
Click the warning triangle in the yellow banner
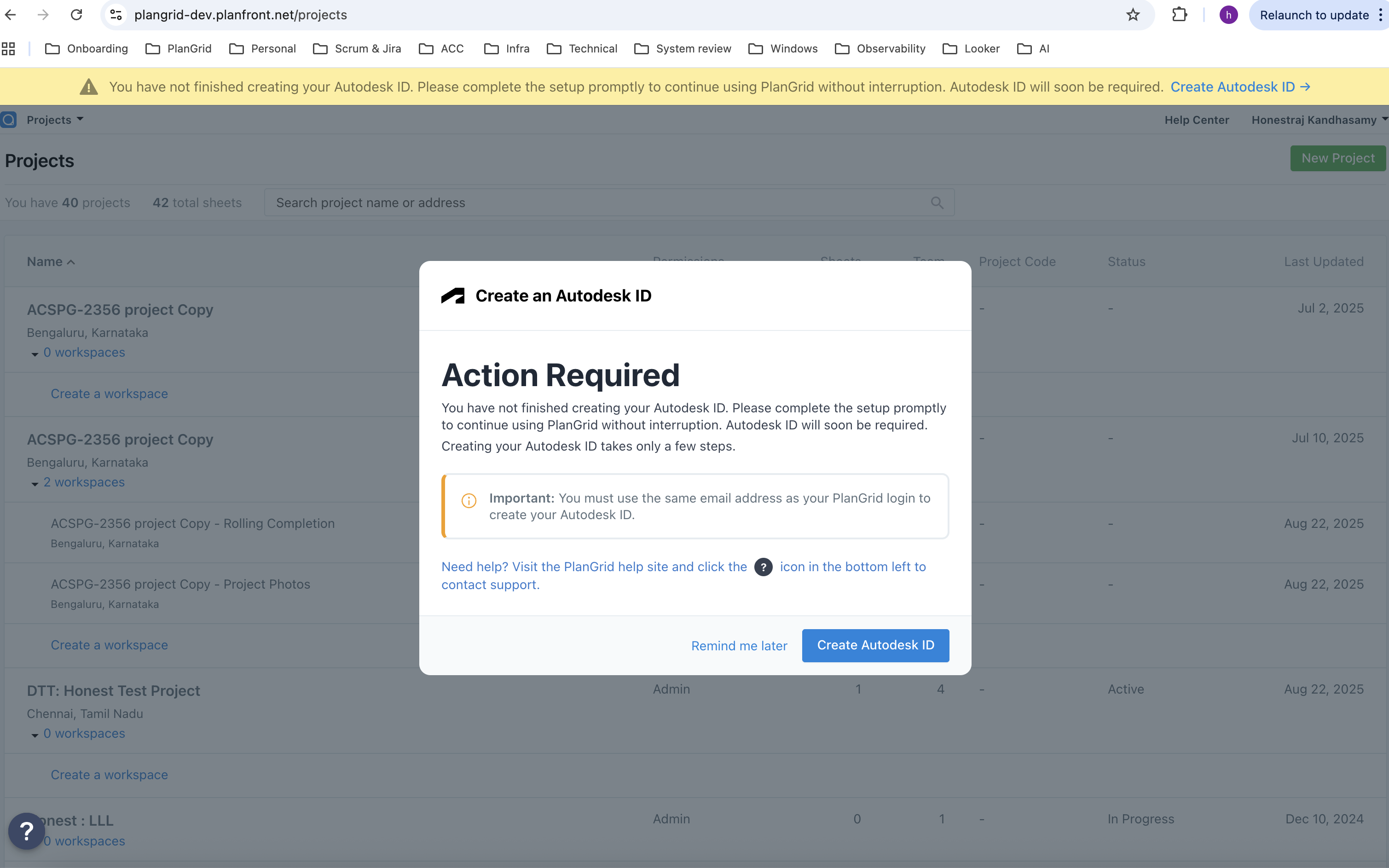tap(88, 87)
